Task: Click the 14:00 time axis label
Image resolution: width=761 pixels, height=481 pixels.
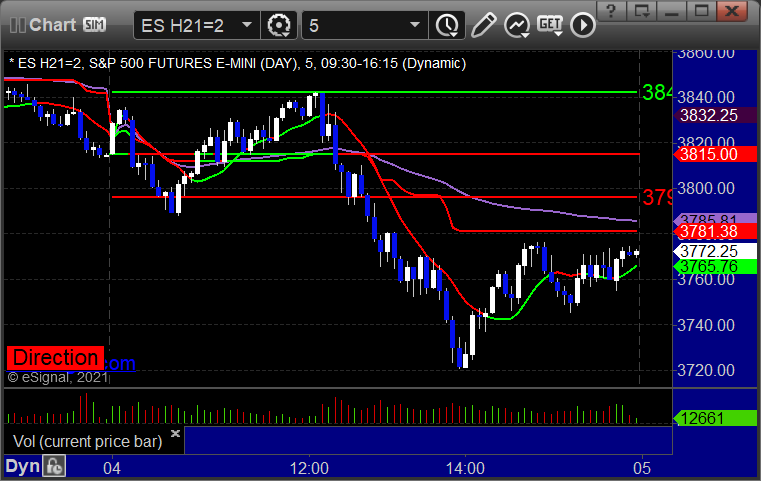Action: (465, 468)
